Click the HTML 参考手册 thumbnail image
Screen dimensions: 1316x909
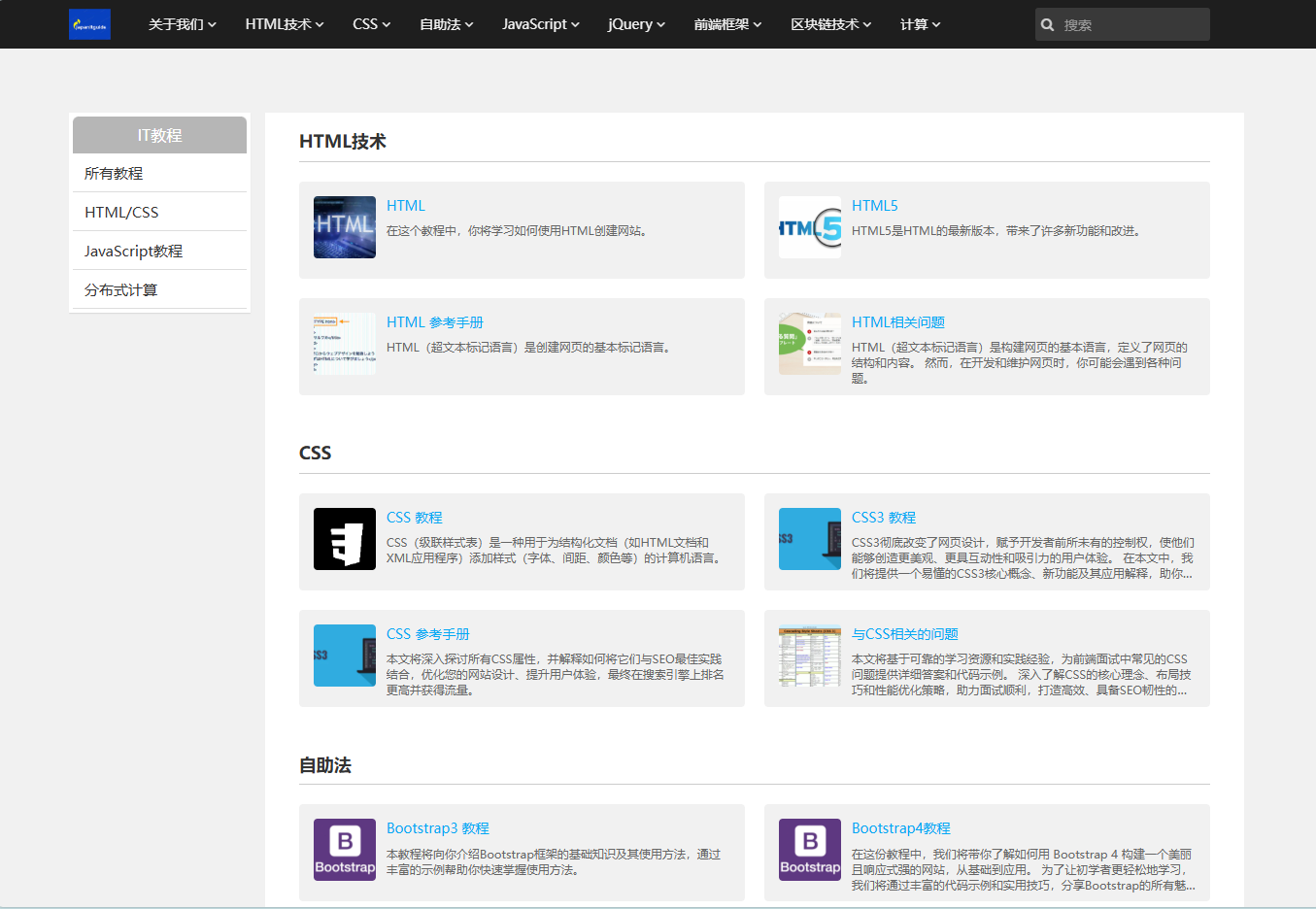(x=344, y=344)
